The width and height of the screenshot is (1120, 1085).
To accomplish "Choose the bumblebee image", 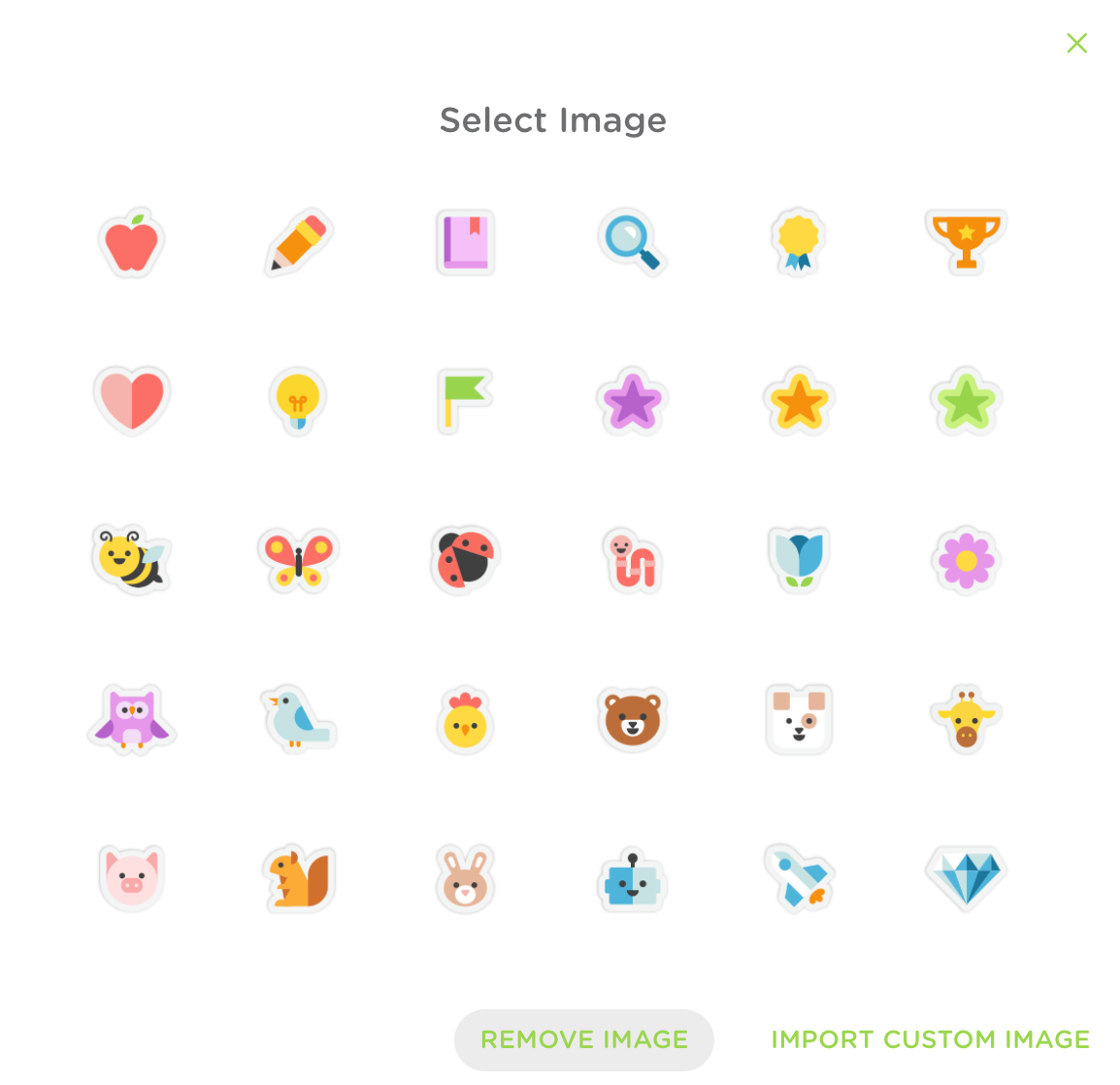I will [131, 559].
